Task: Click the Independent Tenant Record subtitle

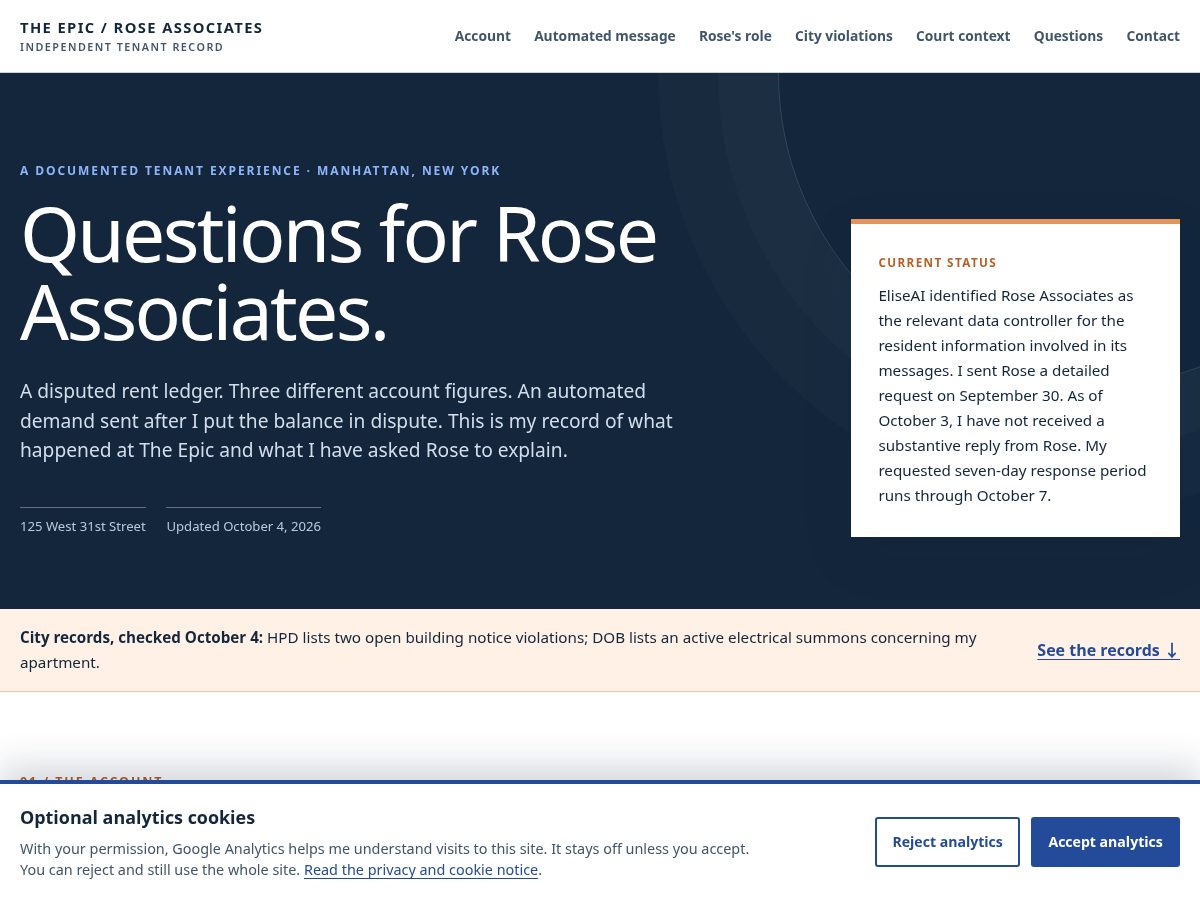Action: (122, 48)
